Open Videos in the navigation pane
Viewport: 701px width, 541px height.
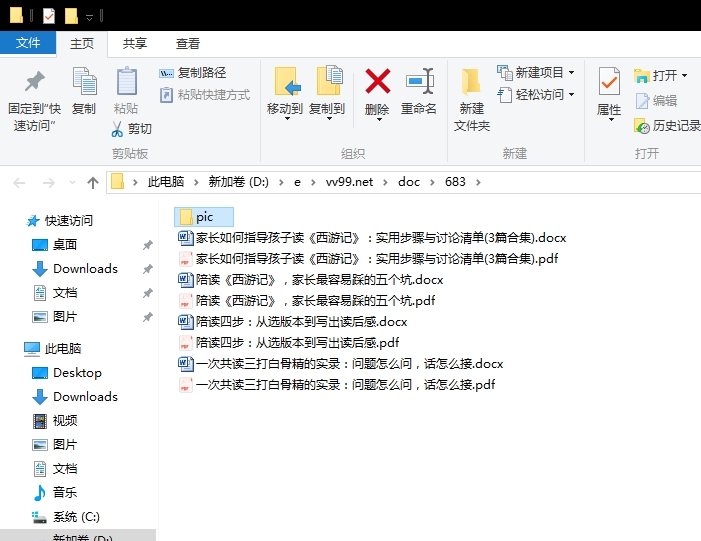54,421
